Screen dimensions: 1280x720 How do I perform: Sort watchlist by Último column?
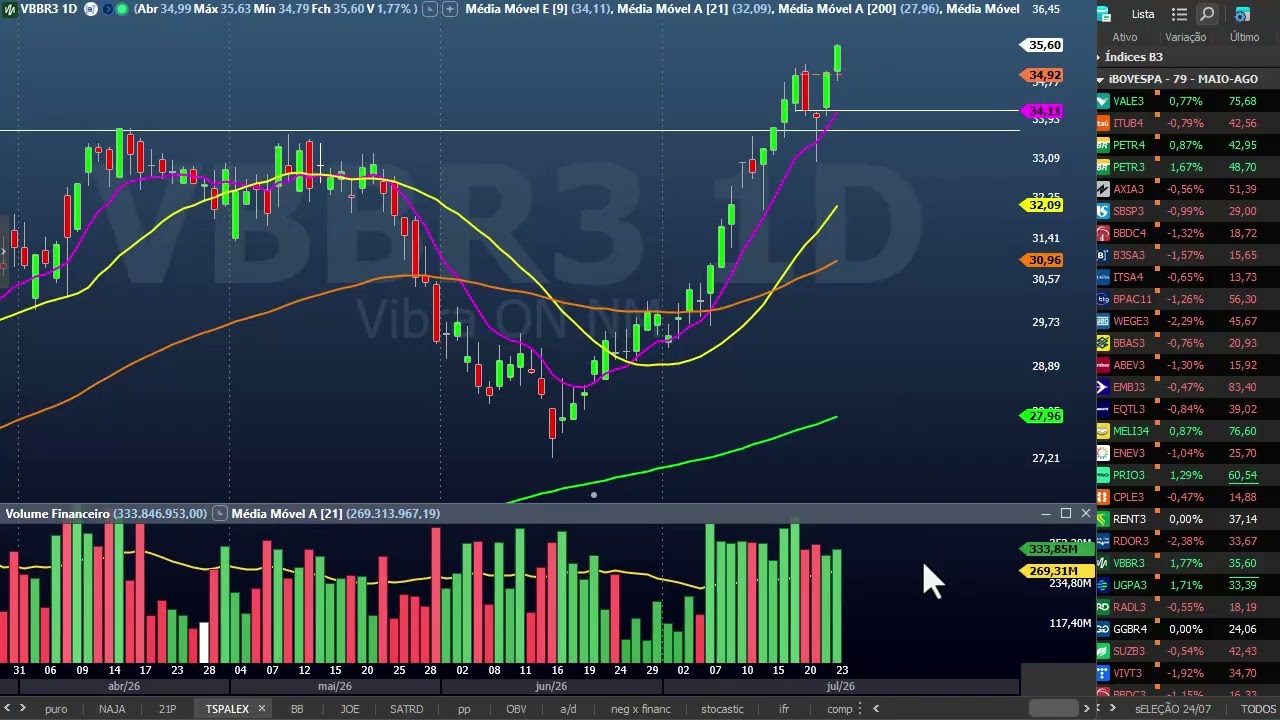click(1244, 37)
